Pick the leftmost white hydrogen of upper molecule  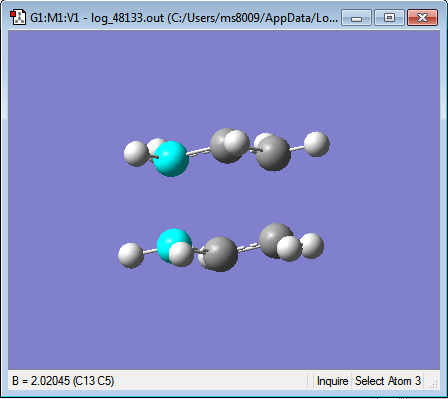(136, 154)
